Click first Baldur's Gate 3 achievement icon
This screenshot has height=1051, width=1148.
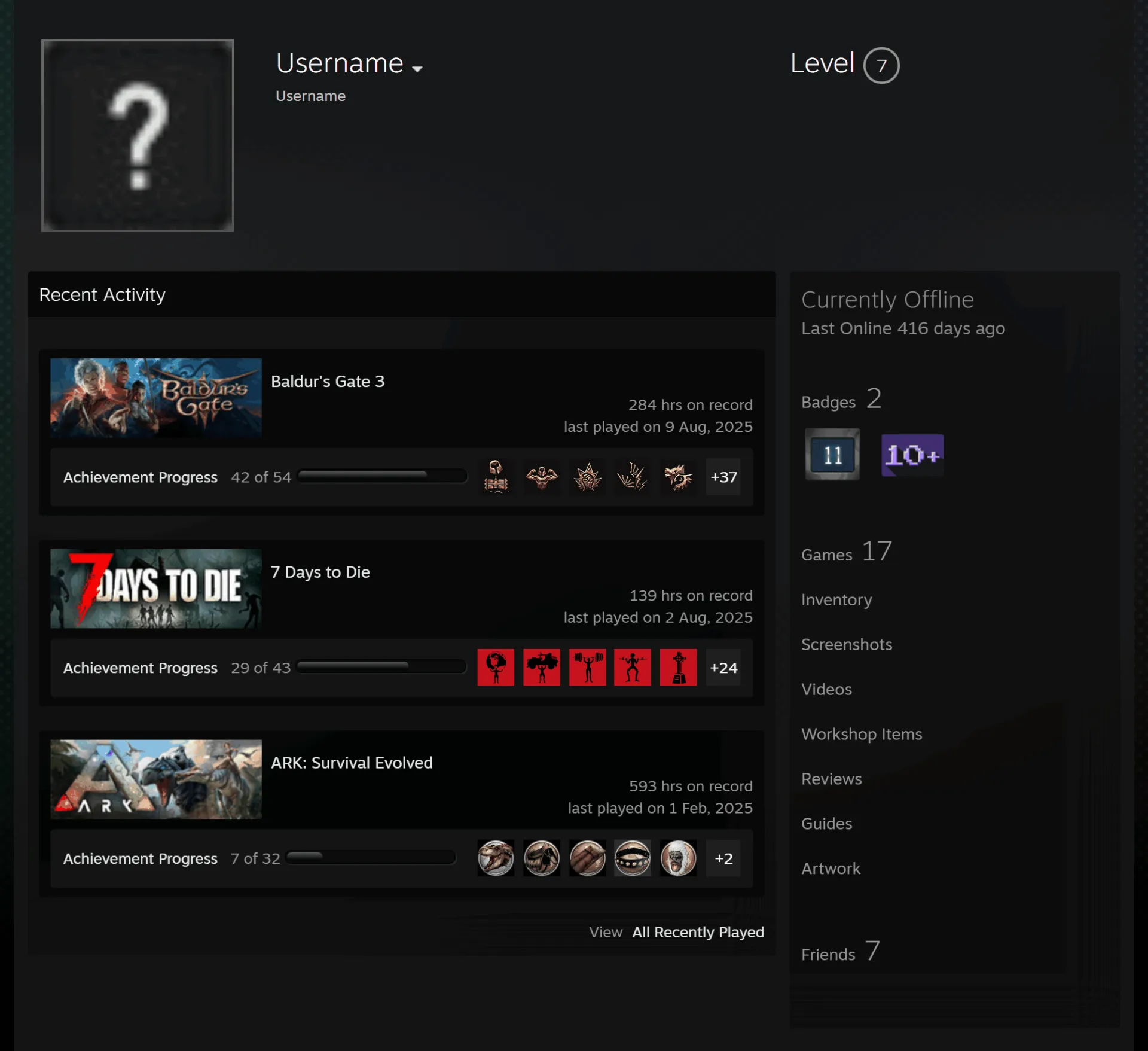(x=496, y=477)
